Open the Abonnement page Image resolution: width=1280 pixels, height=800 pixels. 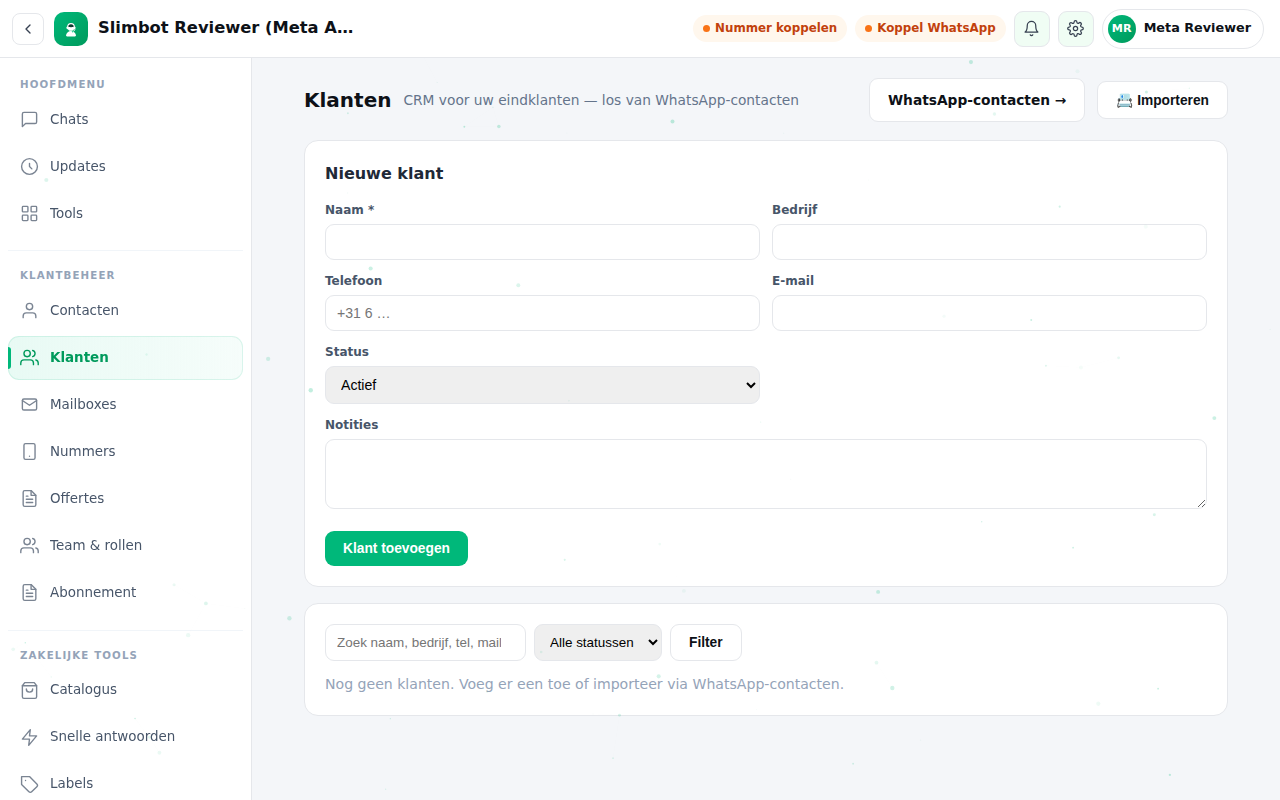coord(125,592)
